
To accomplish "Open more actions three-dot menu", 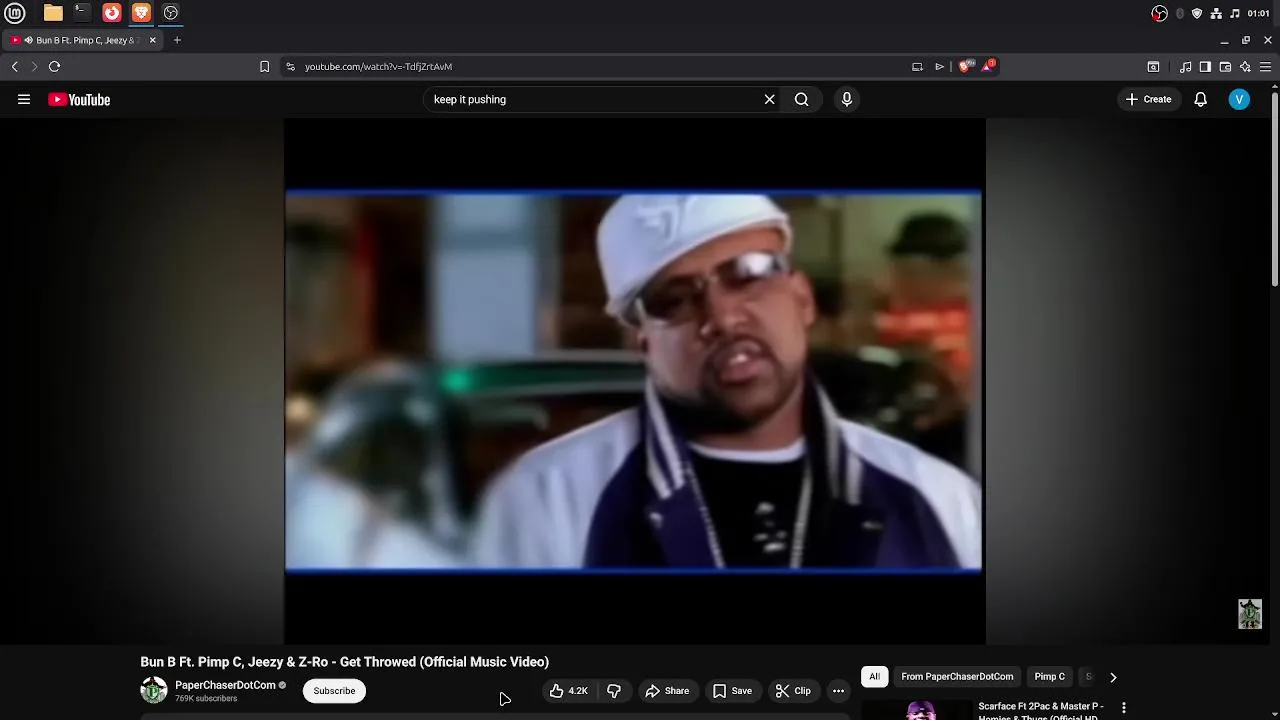I will pyautogui.click(x=838, y=691).
